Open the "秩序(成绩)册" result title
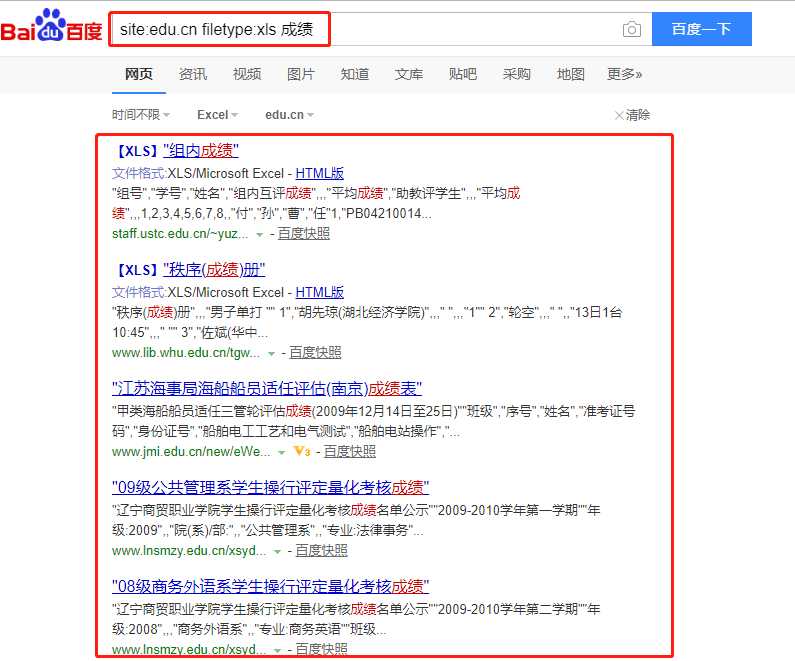The height and width of the screenshot is (661, 795). click(x=214, y=270)
